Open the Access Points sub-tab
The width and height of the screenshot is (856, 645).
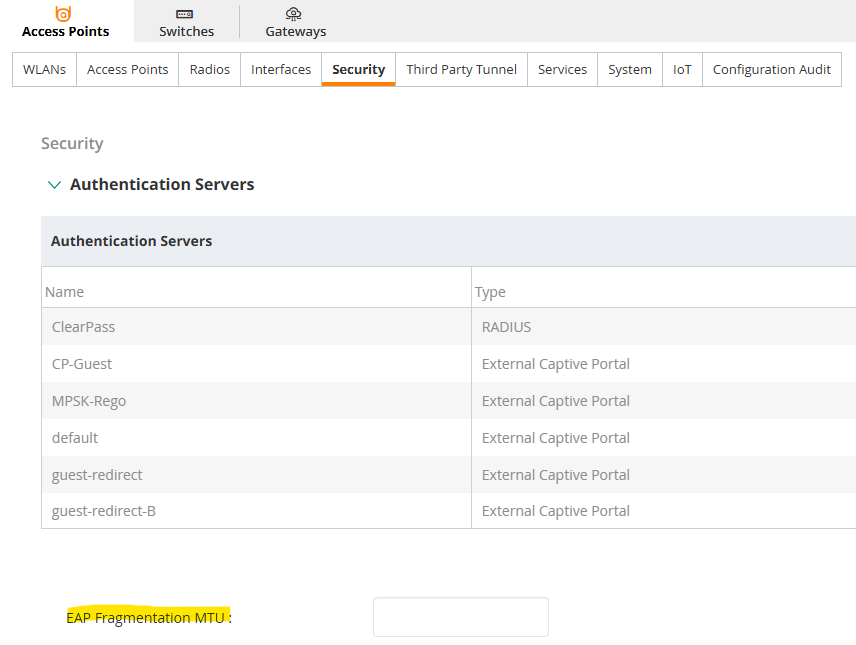[128, 70]
